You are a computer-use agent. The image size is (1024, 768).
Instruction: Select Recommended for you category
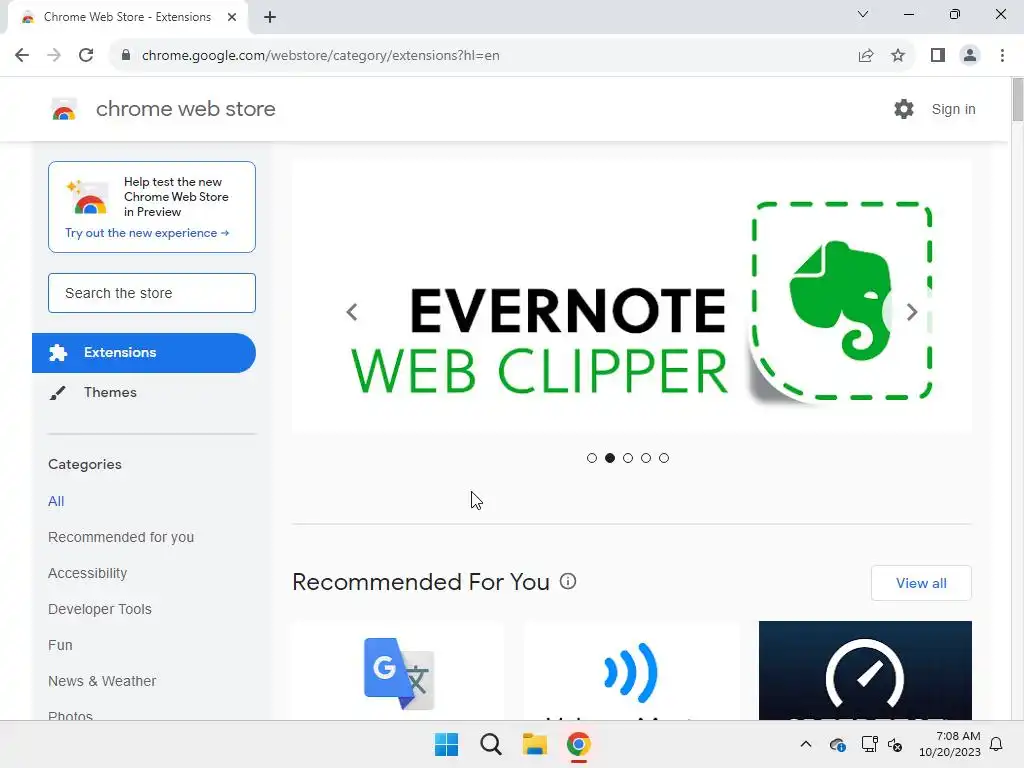click(x=121, y=537)
